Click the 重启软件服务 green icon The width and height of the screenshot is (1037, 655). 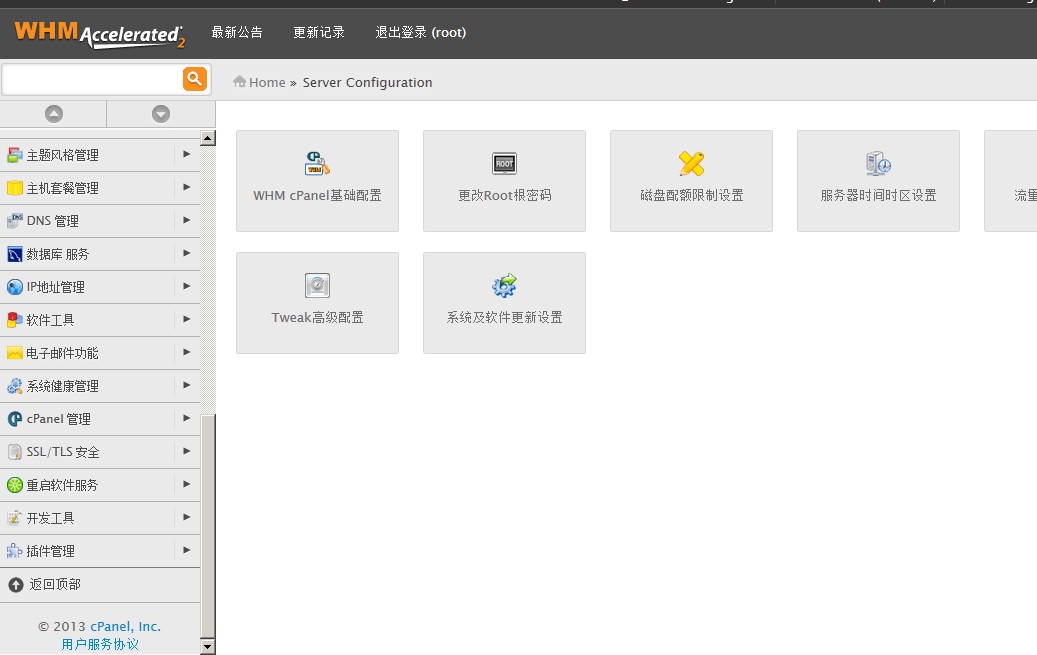coord(15,485)
